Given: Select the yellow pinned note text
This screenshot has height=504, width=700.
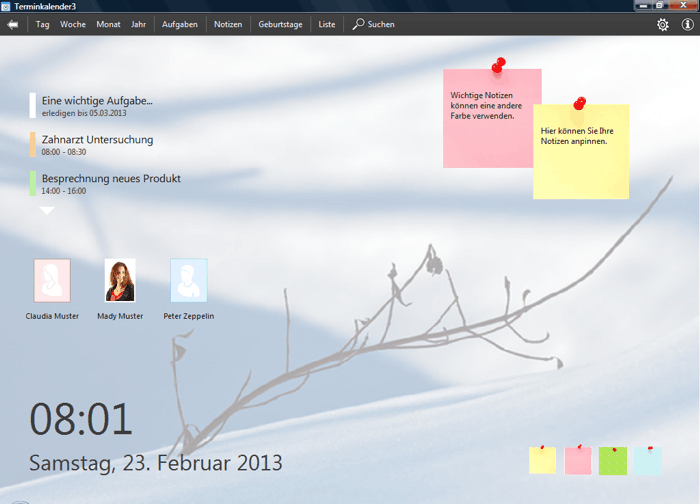Looking at the screenshot, I should coord(577,136).
